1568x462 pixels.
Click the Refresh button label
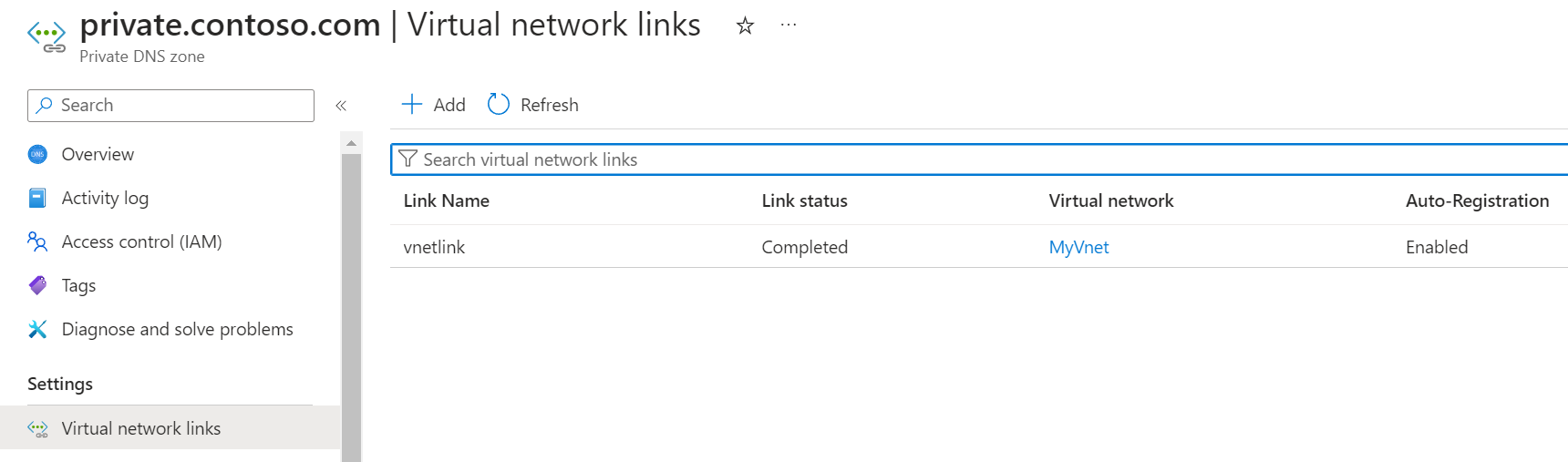coord(549,105)
